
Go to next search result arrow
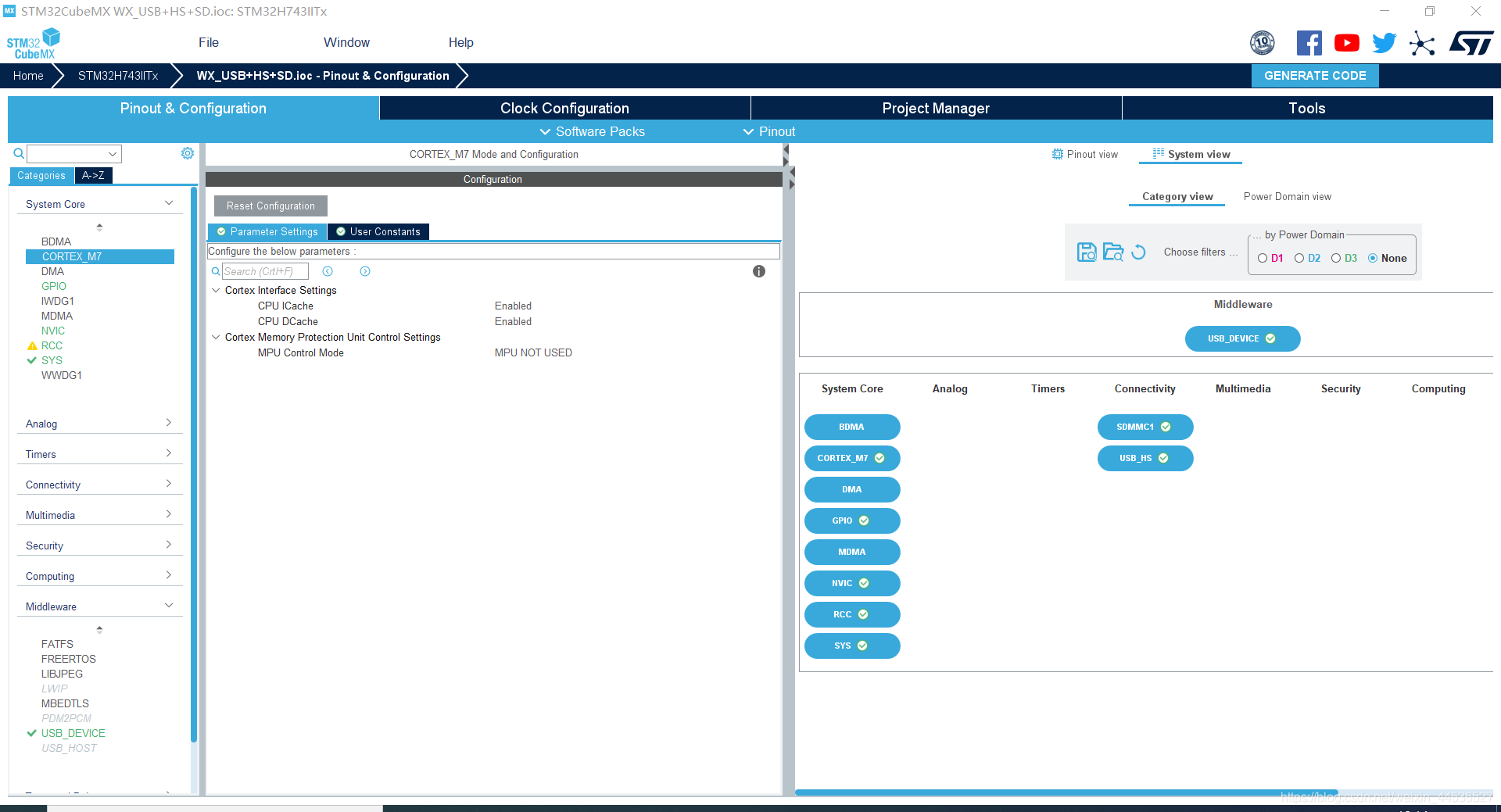[365, 271]
